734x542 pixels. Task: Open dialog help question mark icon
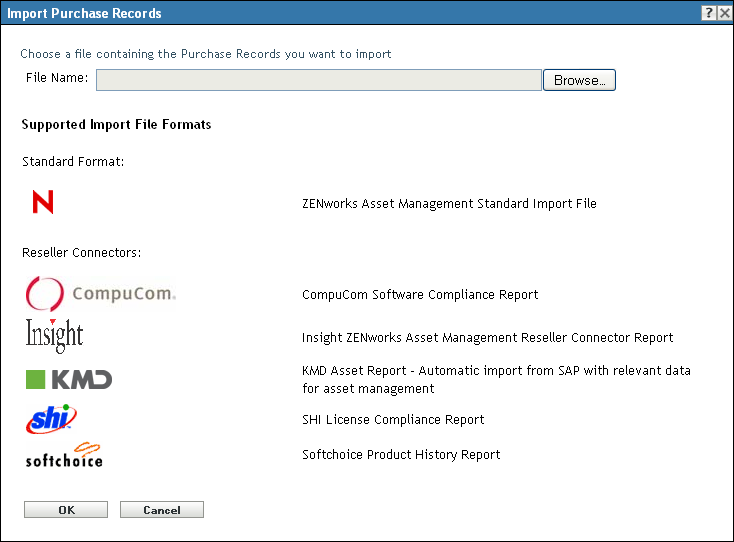pos(708,13)
